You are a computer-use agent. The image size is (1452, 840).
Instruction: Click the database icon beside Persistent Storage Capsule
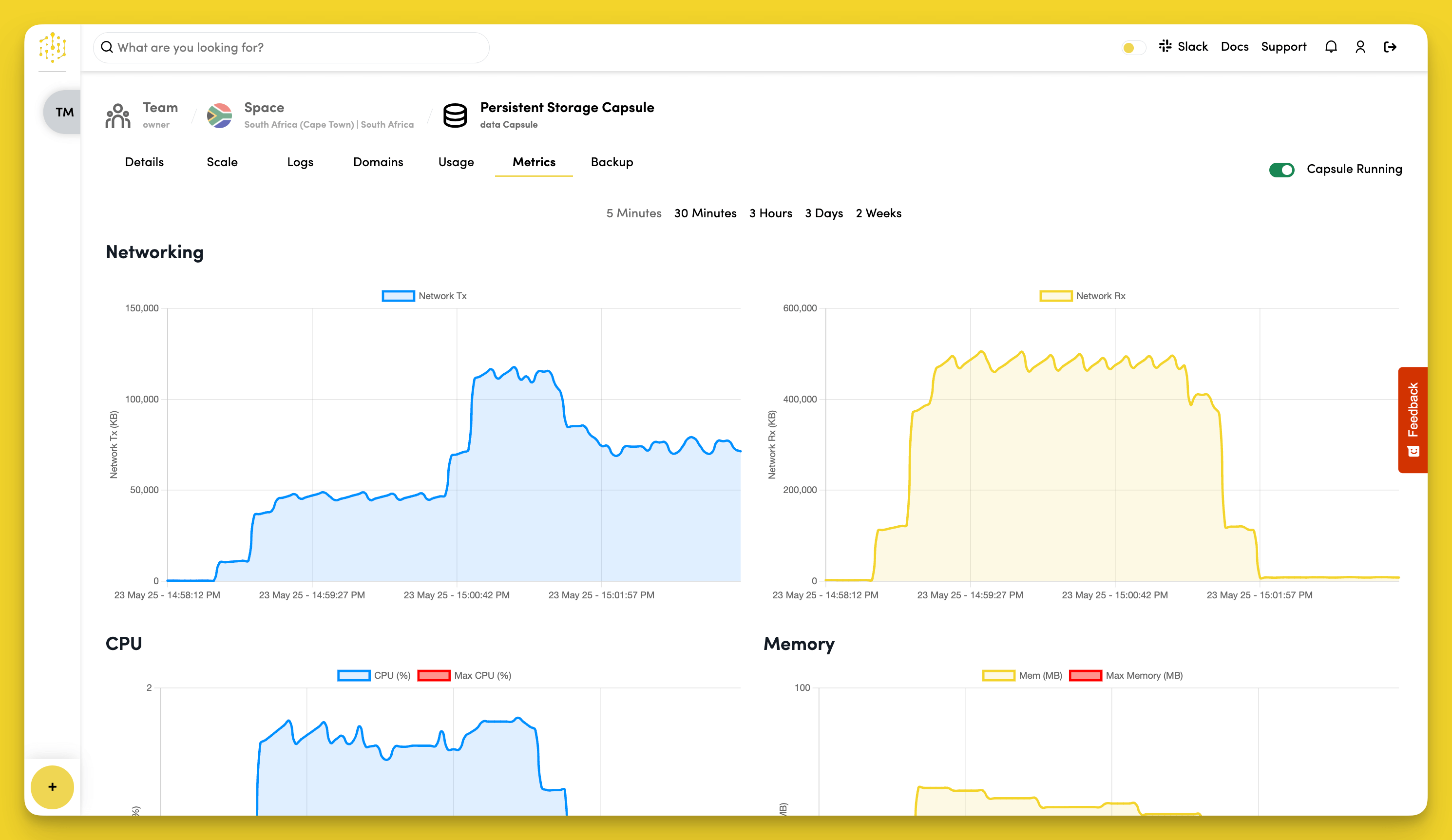(x=455, y=115)
